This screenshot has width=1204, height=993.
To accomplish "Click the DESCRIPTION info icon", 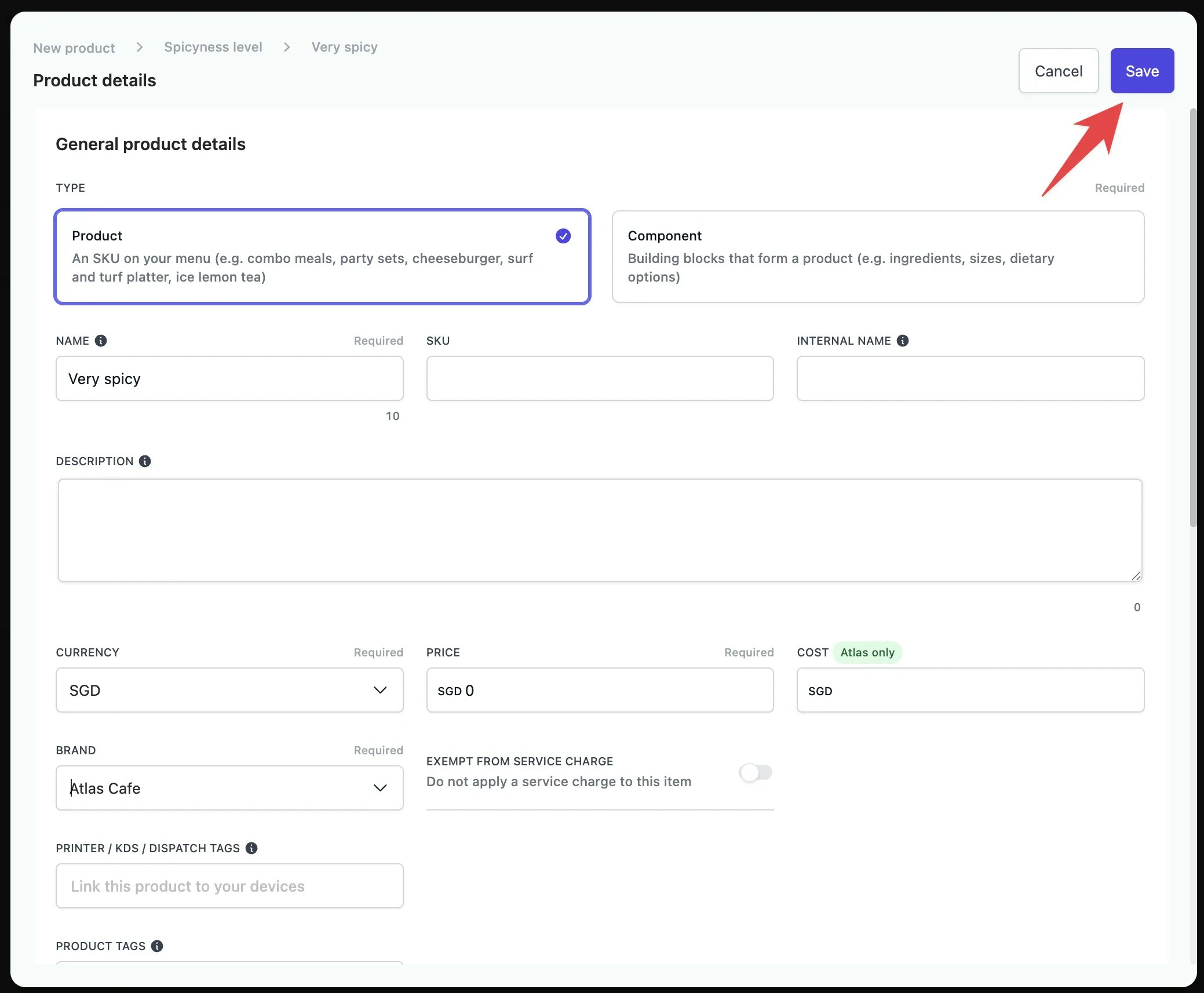I will (x=145, y=461).
